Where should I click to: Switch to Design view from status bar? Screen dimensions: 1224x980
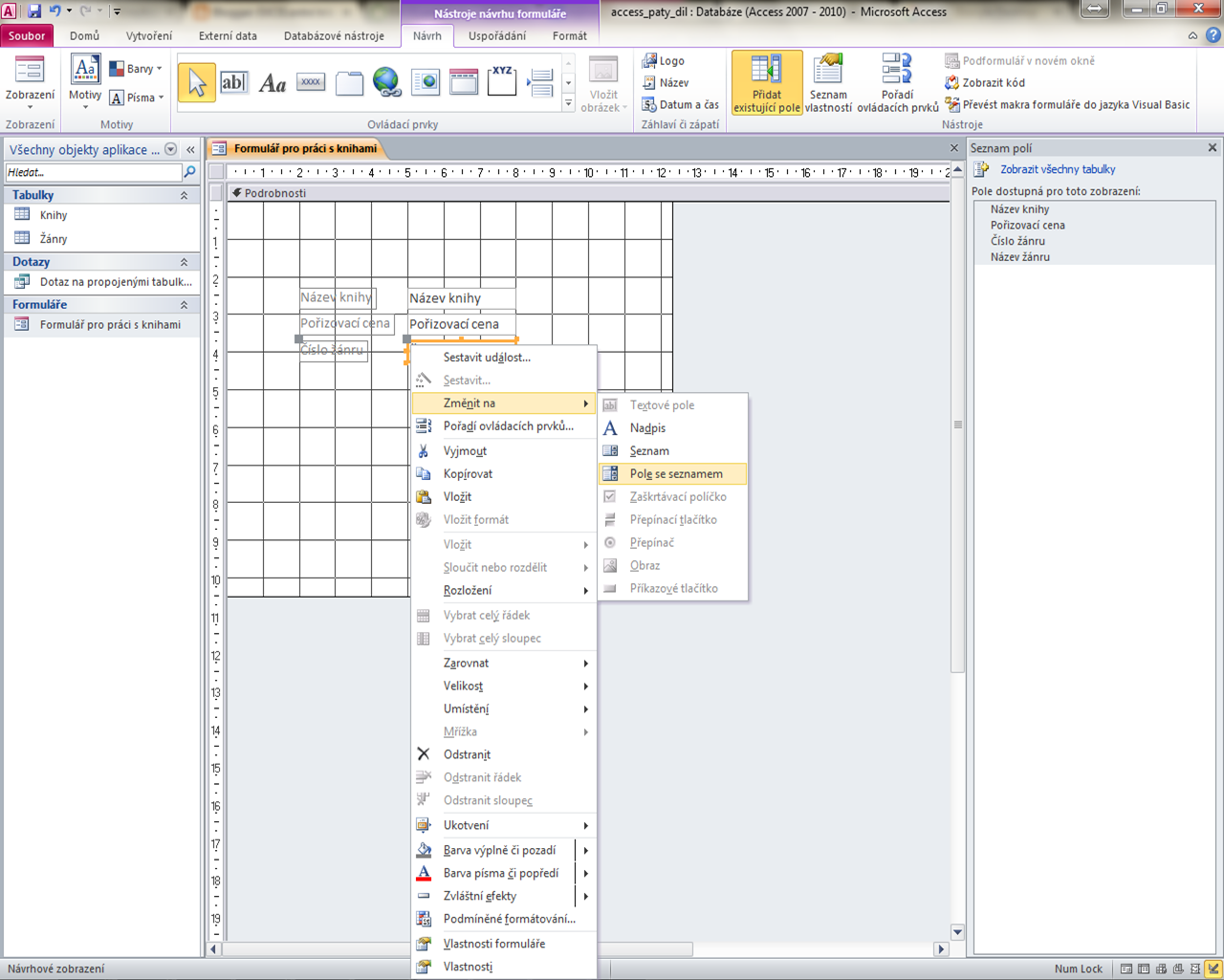click(1213, 969)
